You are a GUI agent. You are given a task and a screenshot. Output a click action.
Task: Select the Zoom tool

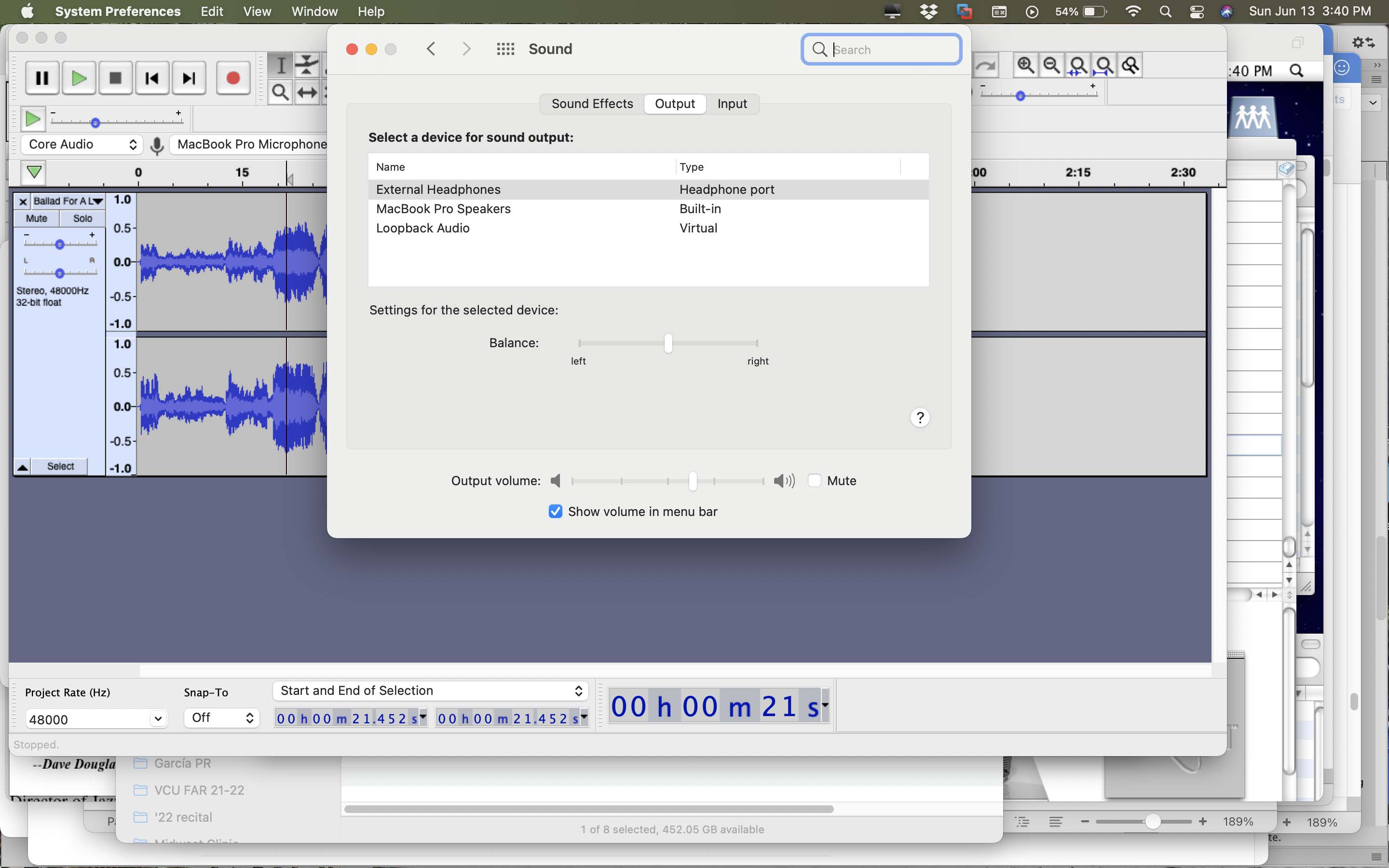tap(281, 92)
